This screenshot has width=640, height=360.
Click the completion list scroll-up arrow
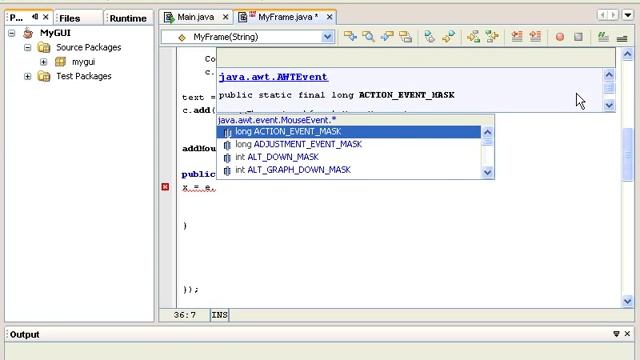pos(487,132)
